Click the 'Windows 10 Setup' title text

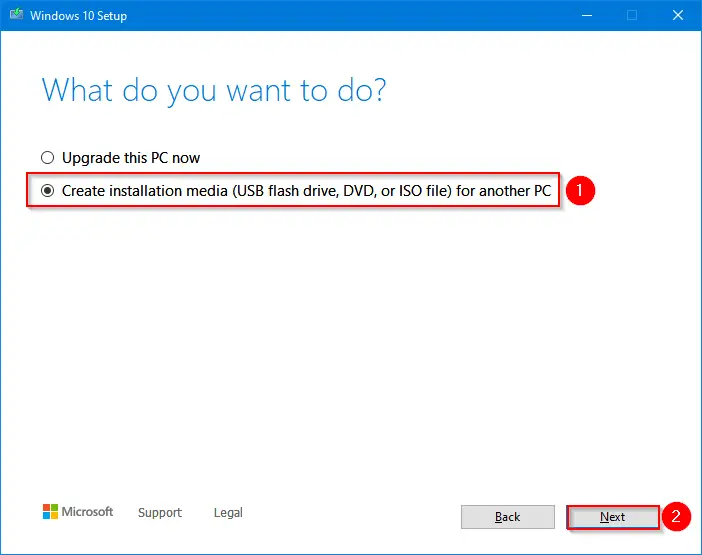pyautogui.click(x=78, y=16)
